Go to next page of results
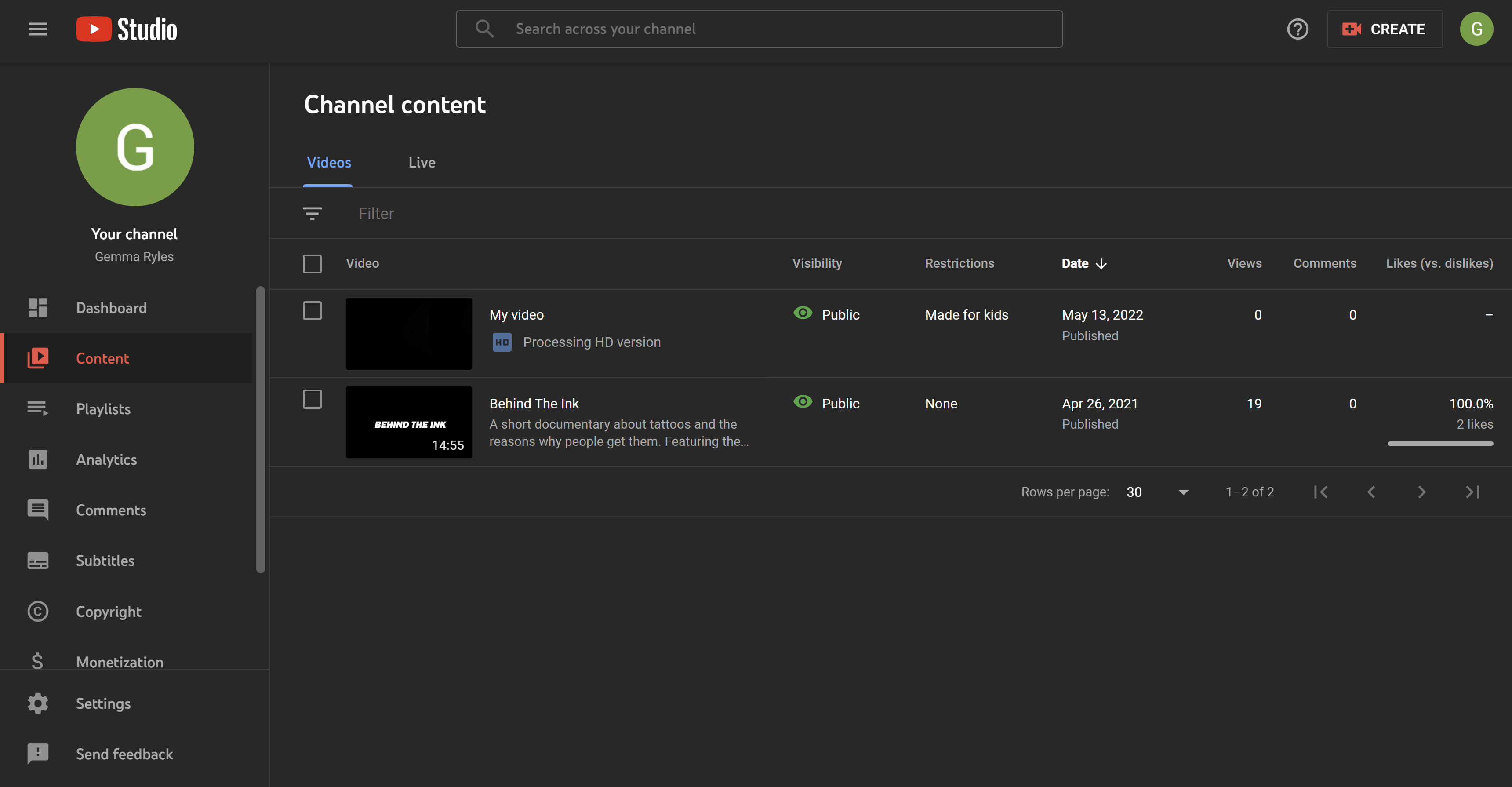Viewport: 1512px width, 787px height. 1421,492
